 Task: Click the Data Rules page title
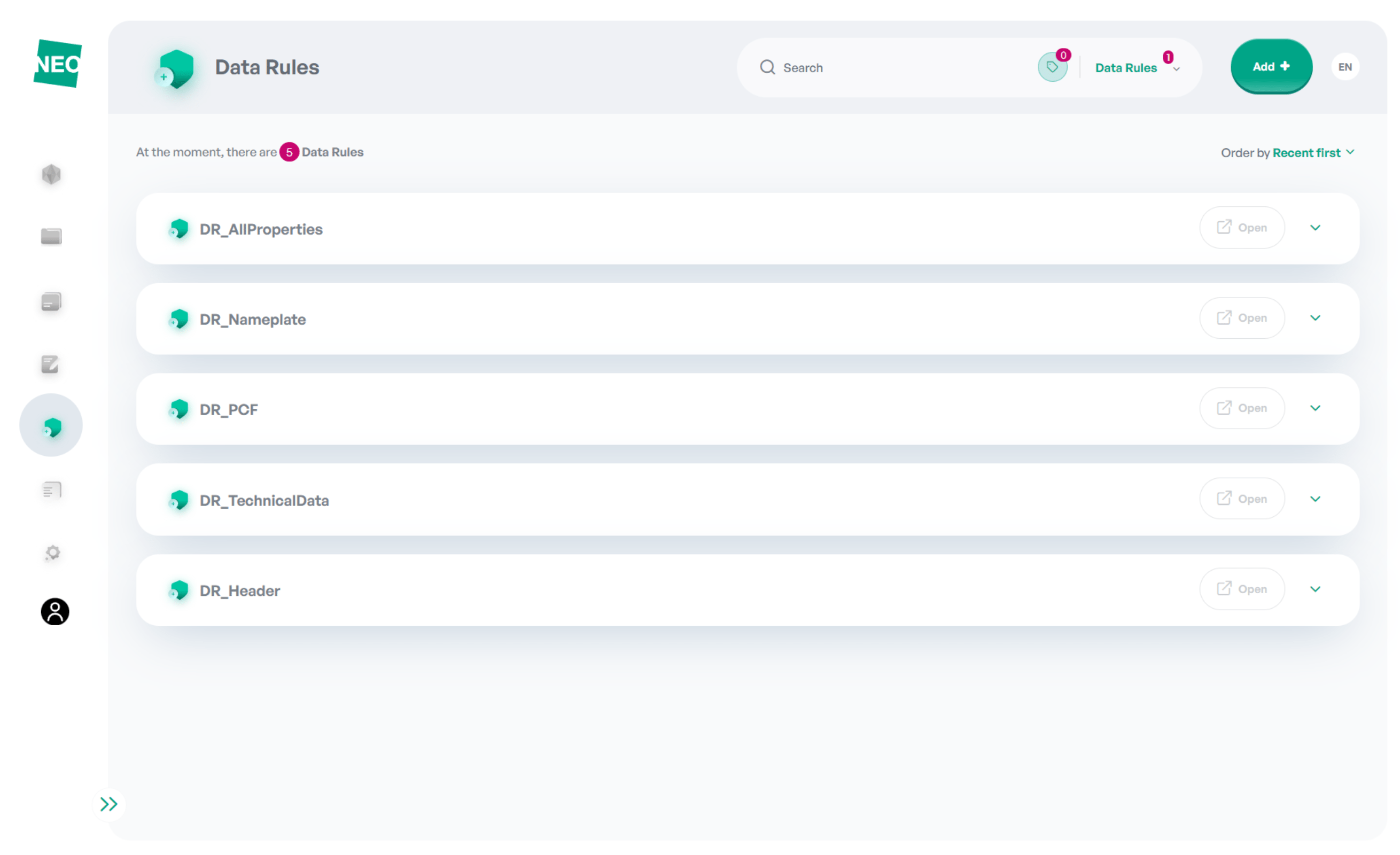(x=267, y=68)
